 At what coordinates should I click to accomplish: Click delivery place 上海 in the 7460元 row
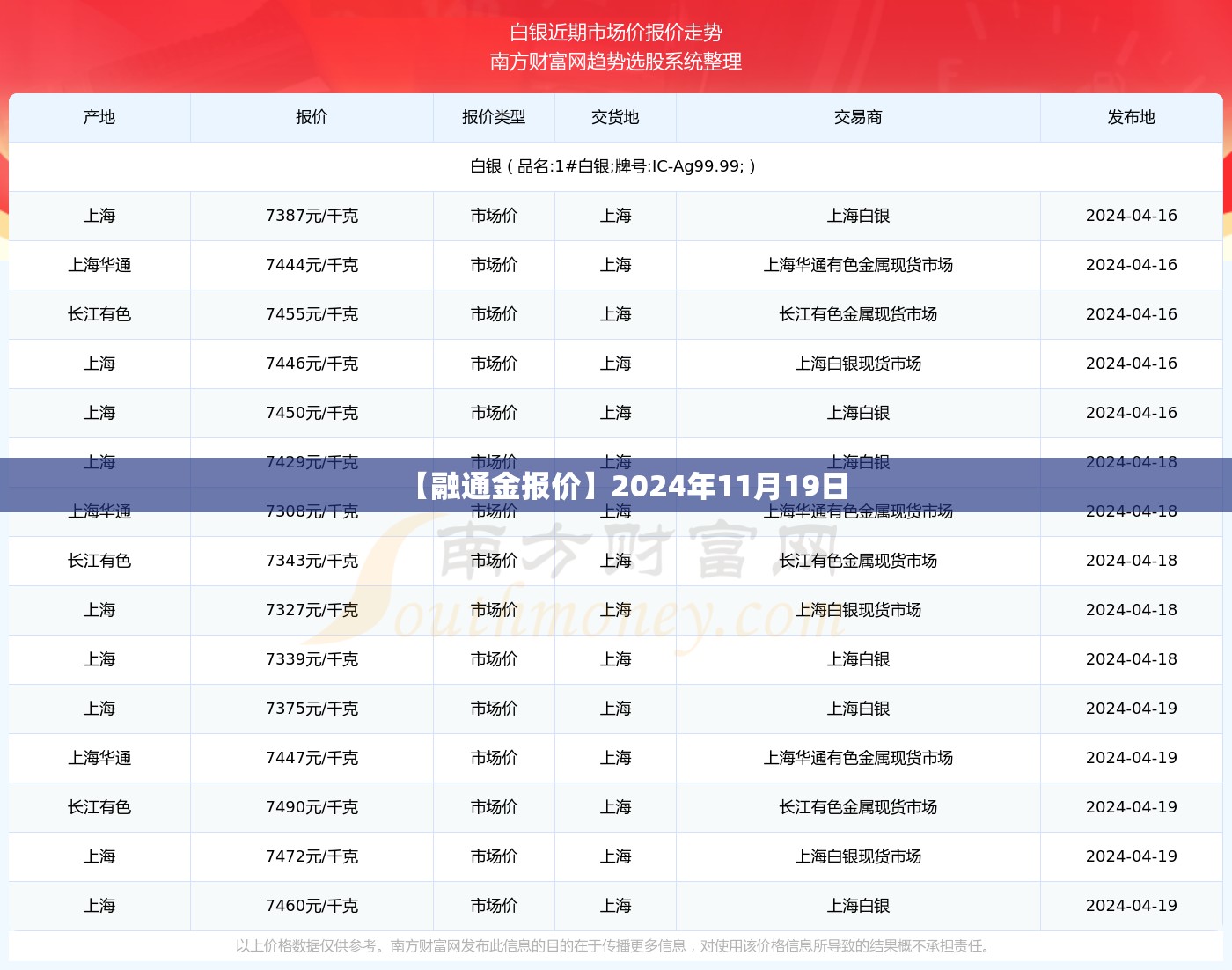click(x=615, y=906)
